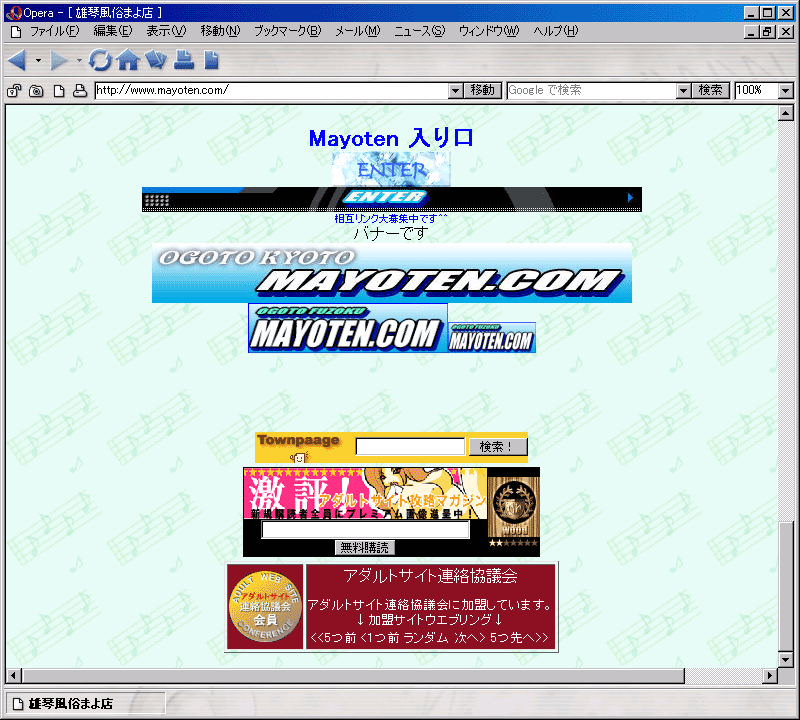The width and height of the screenshot is (800, 720).
Task: Open the ニュース(S) menu
Action: [420, 31]
